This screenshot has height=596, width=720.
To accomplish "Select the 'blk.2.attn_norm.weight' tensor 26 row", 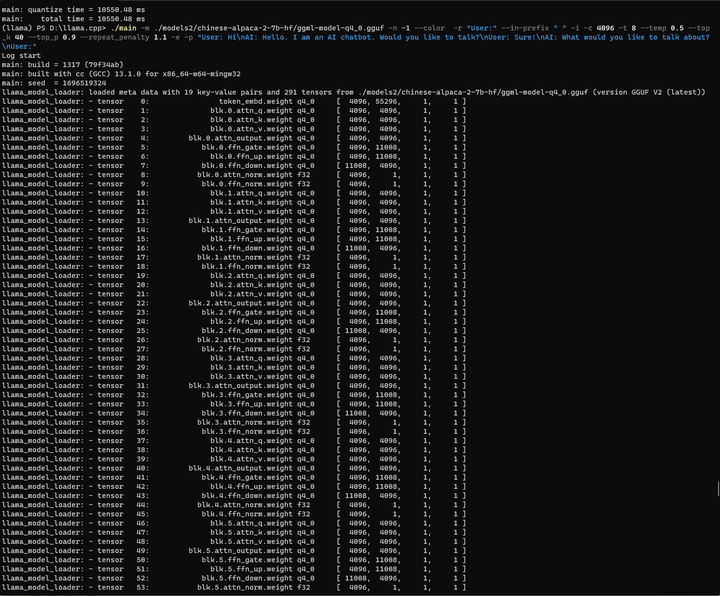I will tap(234, 340).
